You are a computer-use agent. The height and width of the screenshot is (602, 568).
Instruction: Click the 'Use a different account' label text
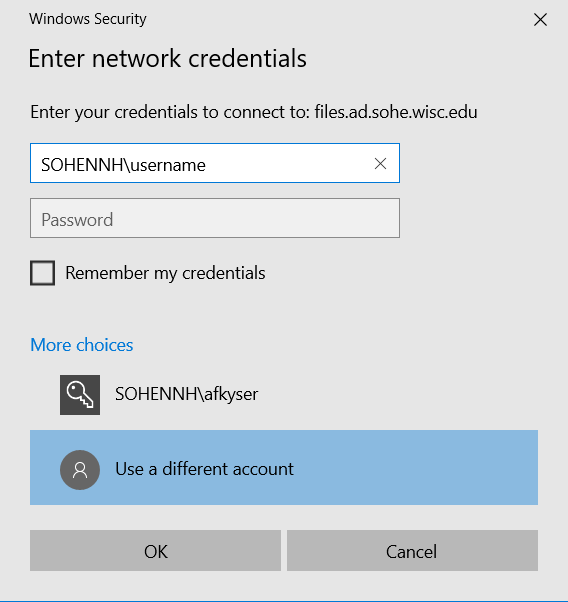(x=204, y=469)
